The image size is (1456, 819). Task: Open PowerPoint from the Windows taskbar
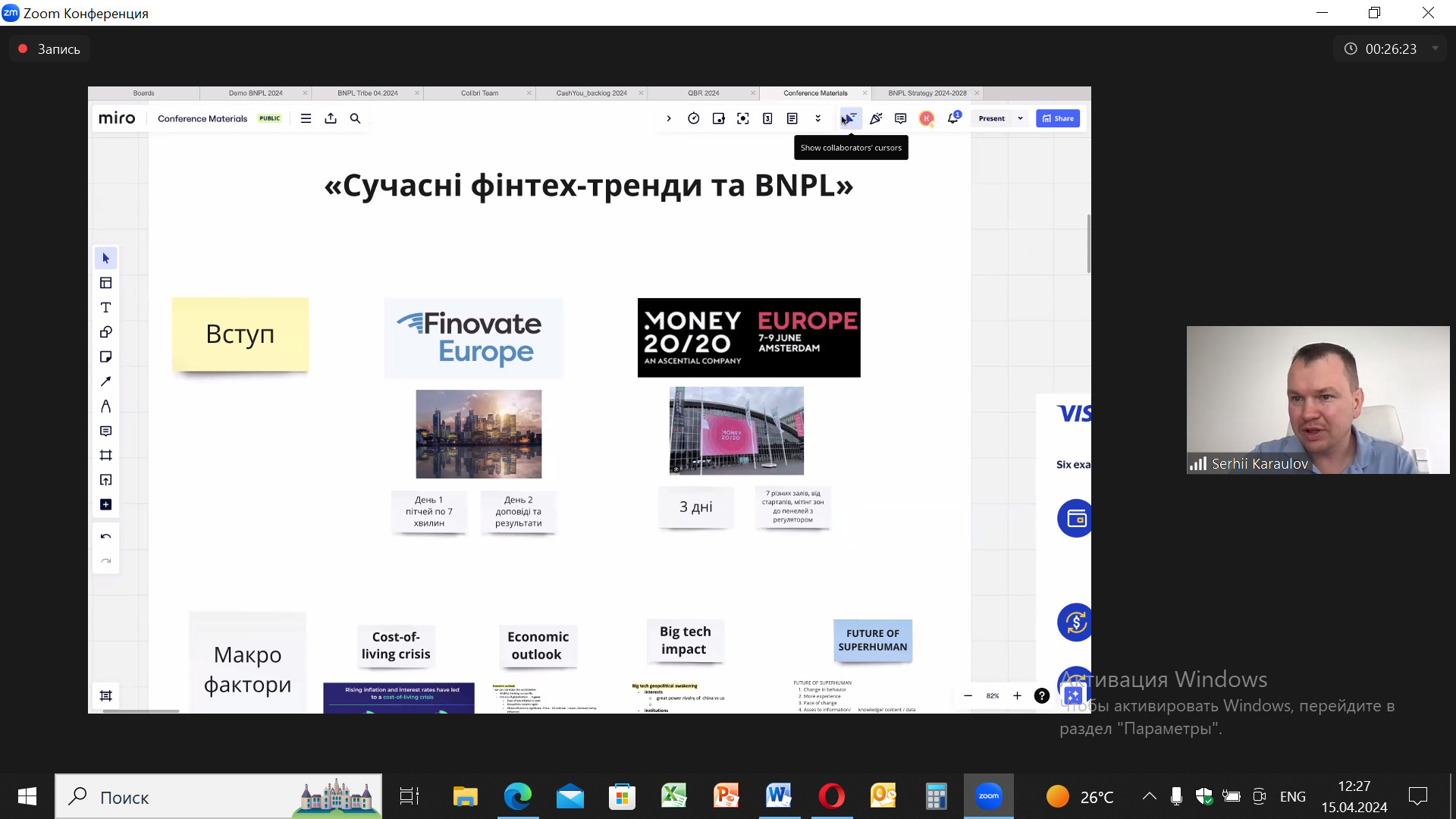point(726,796)
